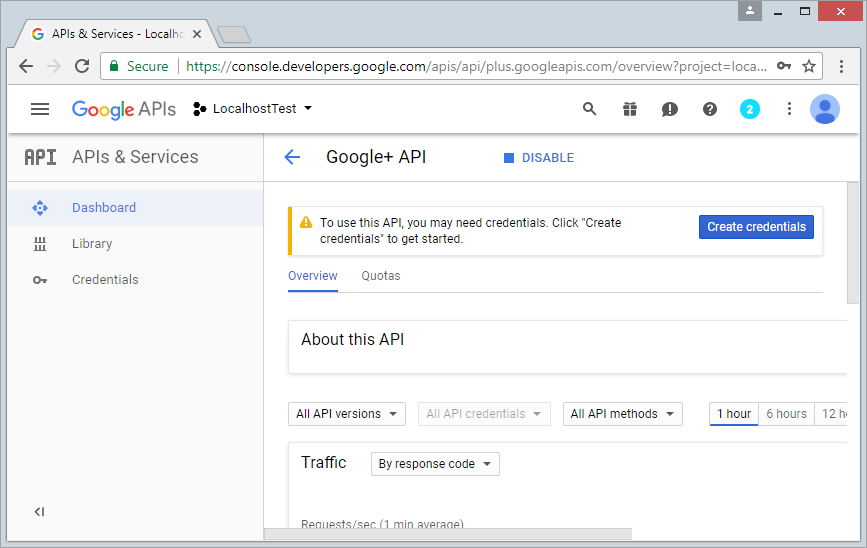Image resolution: width=867 pixels, height=548 pixels.
Task: Click the APIs & Services sidebar title
Action: click(x=135, y=157)
